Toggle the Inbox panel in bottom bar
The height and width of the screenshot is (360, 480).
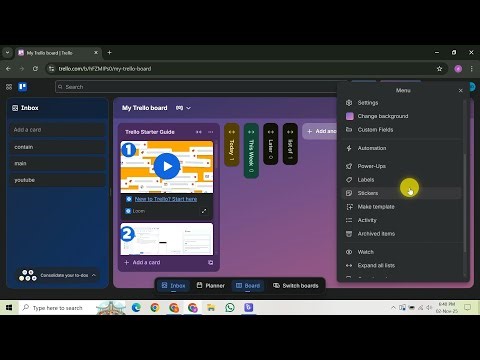[173, 286]
